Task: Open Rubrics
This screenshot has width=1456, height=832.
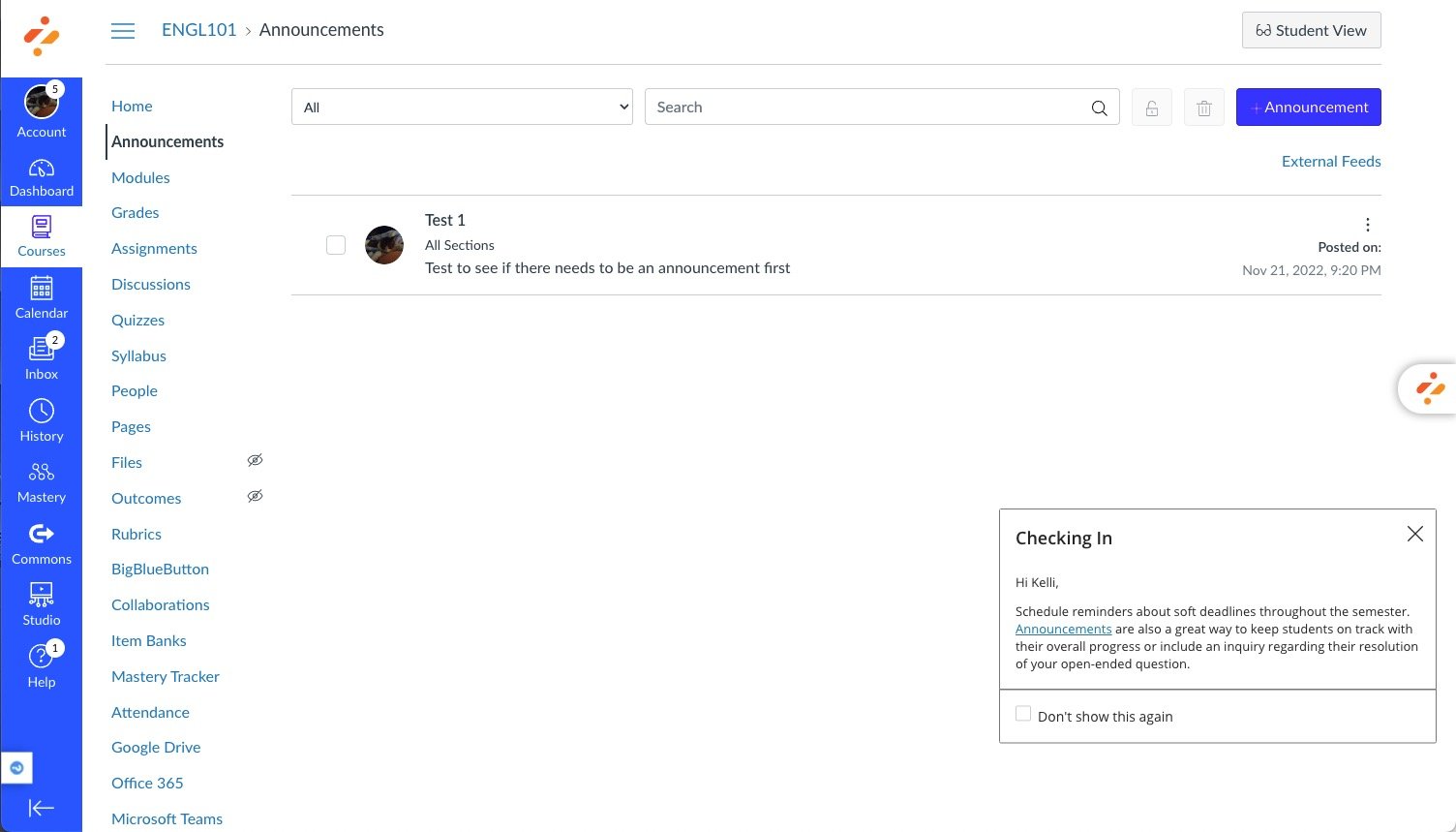Action: [136, 535]
